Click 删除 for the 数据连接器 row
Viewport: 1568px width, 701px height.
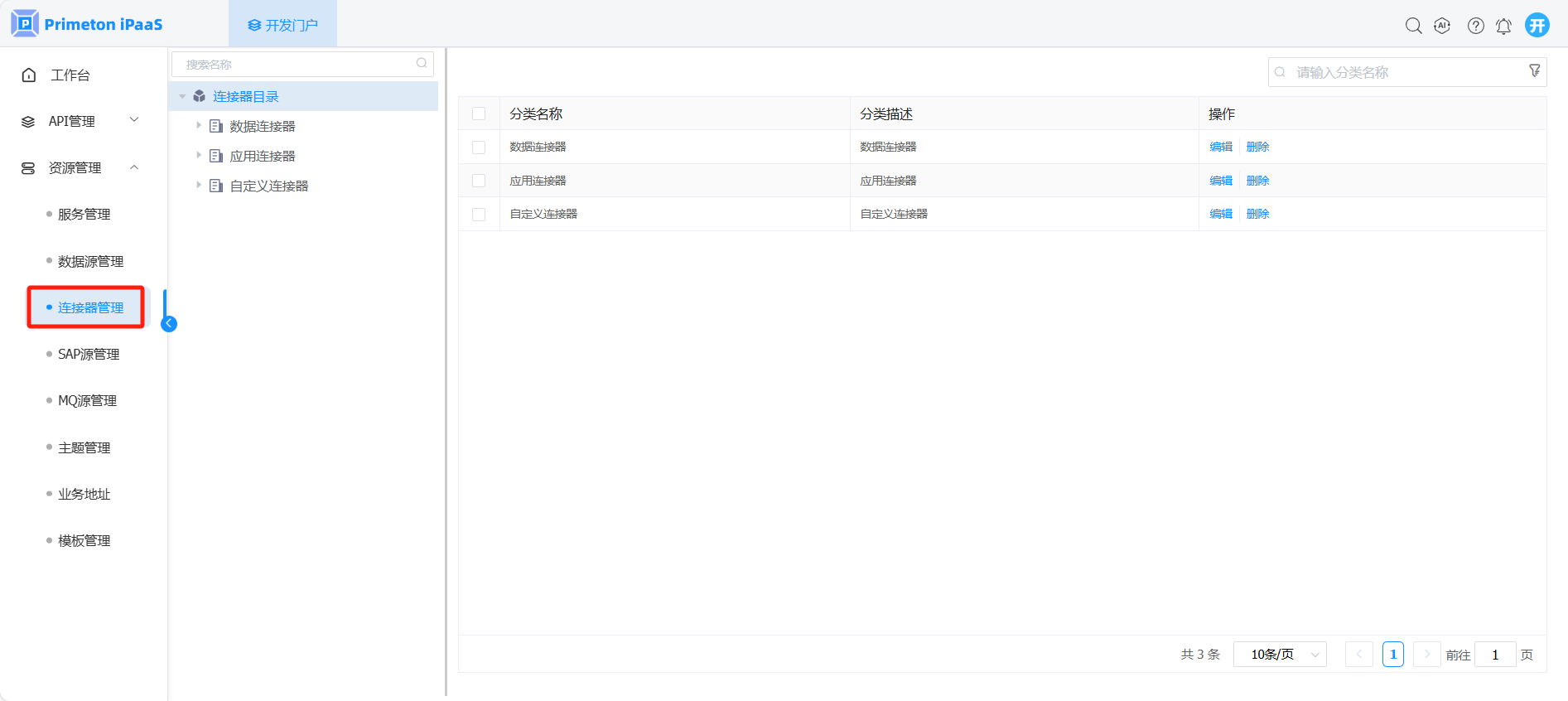click(x=1257, y=147)
